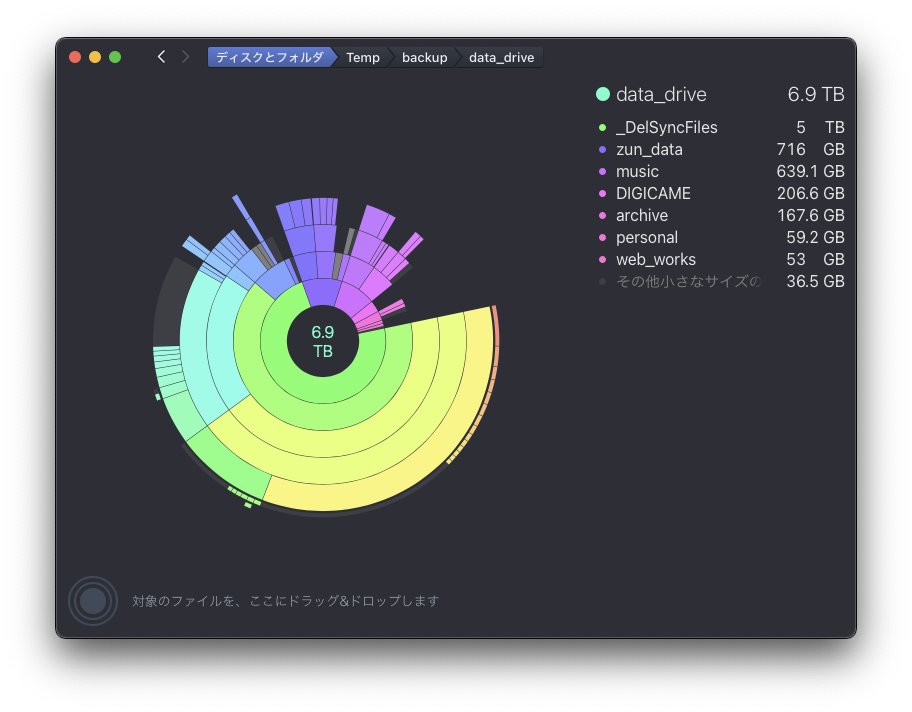Select music folder row
This screenshot has width=912, height=712.
(721, 172)
